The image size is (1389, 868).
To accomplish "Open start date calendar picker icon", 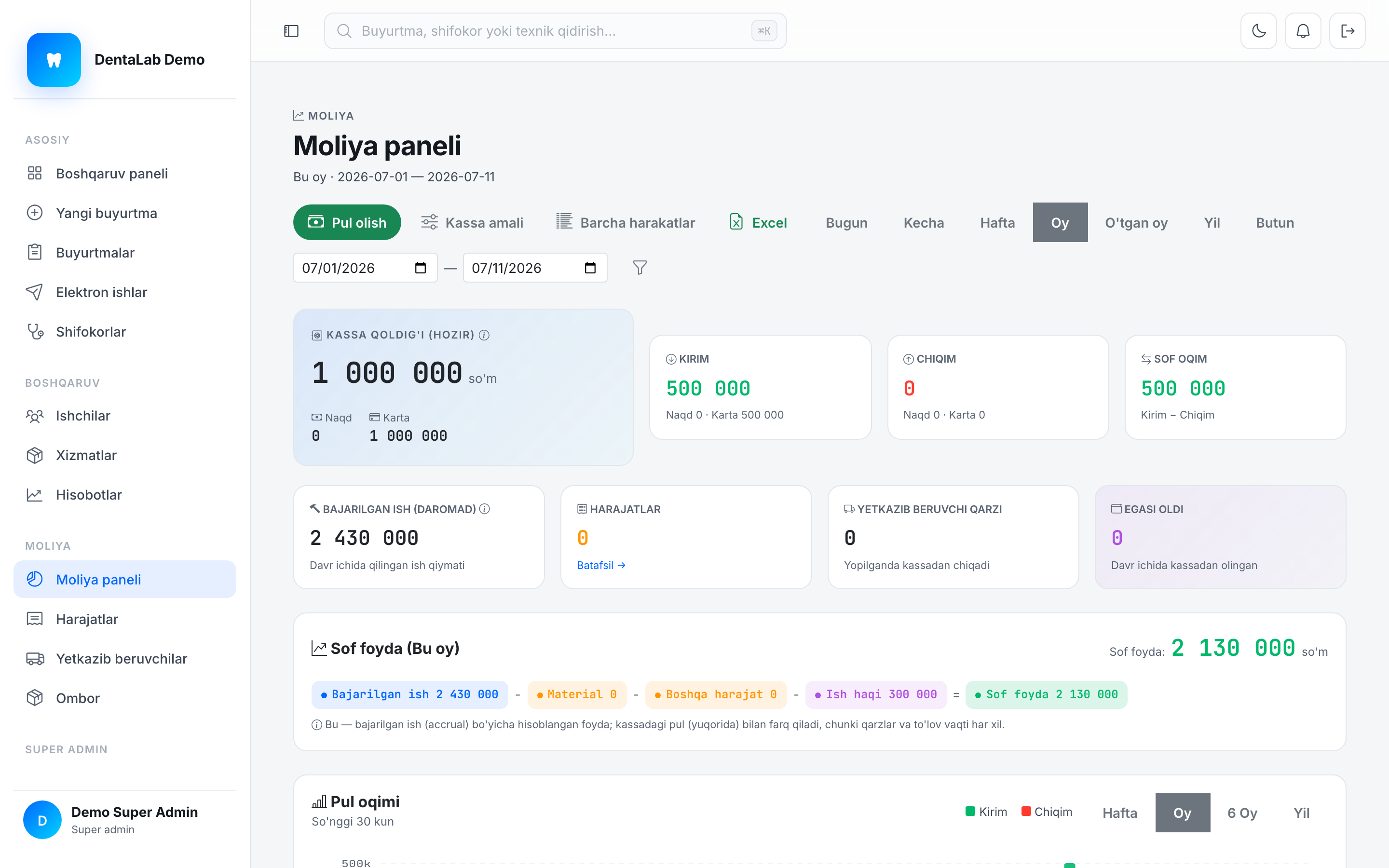I will [x=420, y=268].
